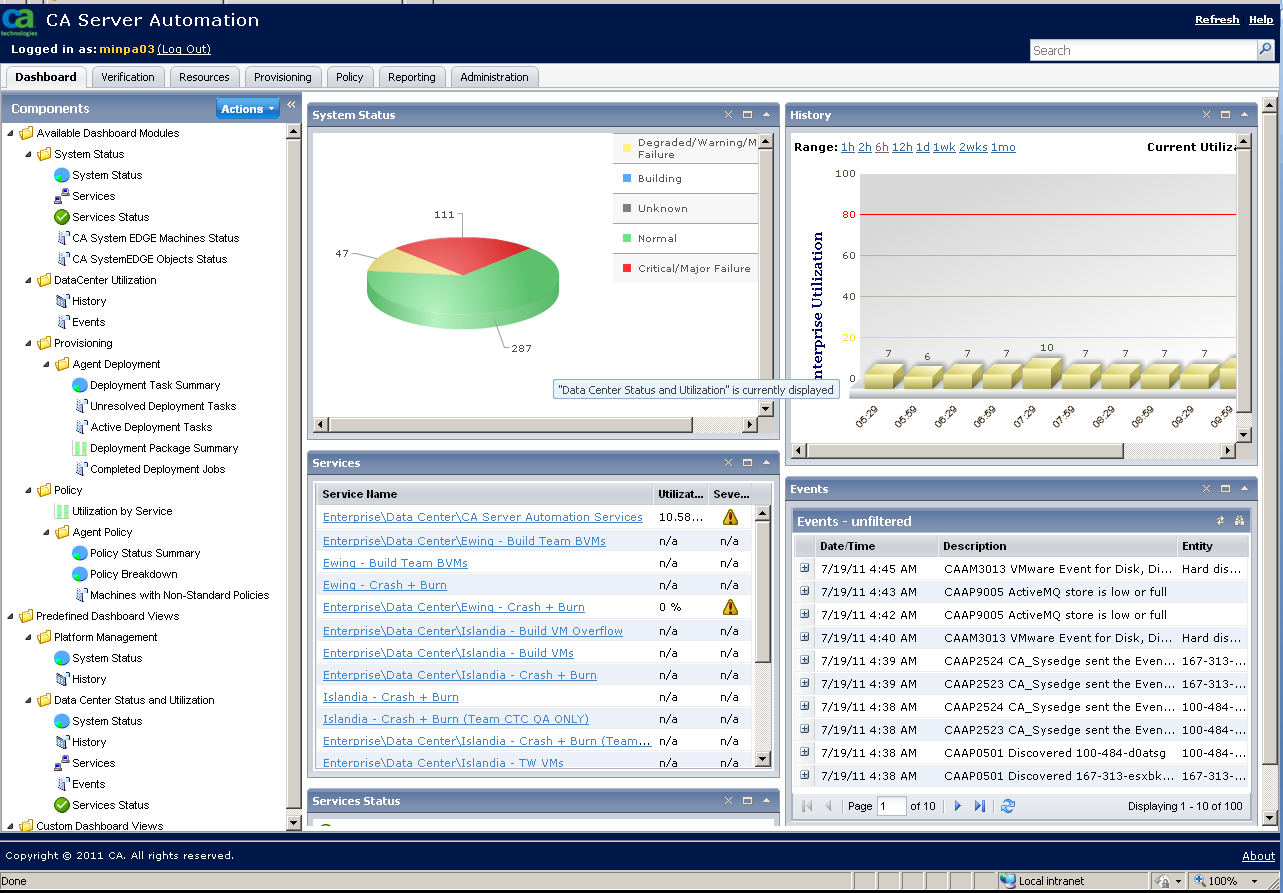Click the Critical/Major Failure red legend swatch
Screen dimensions: 1283x893
tap(627, 268)
